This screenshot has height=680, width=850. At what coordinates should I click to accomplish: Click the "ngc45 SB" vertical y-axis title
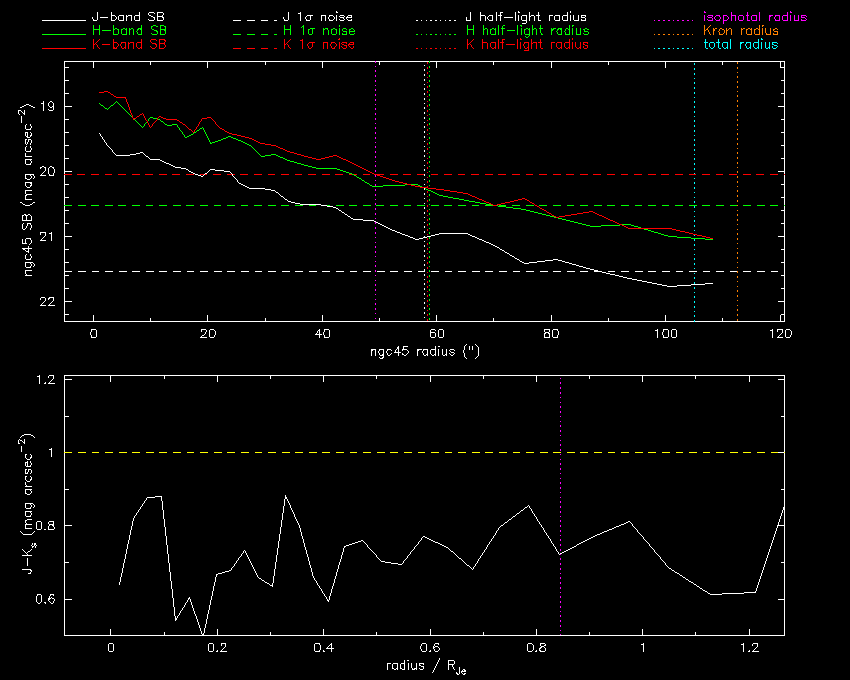[x=19, y=190]
